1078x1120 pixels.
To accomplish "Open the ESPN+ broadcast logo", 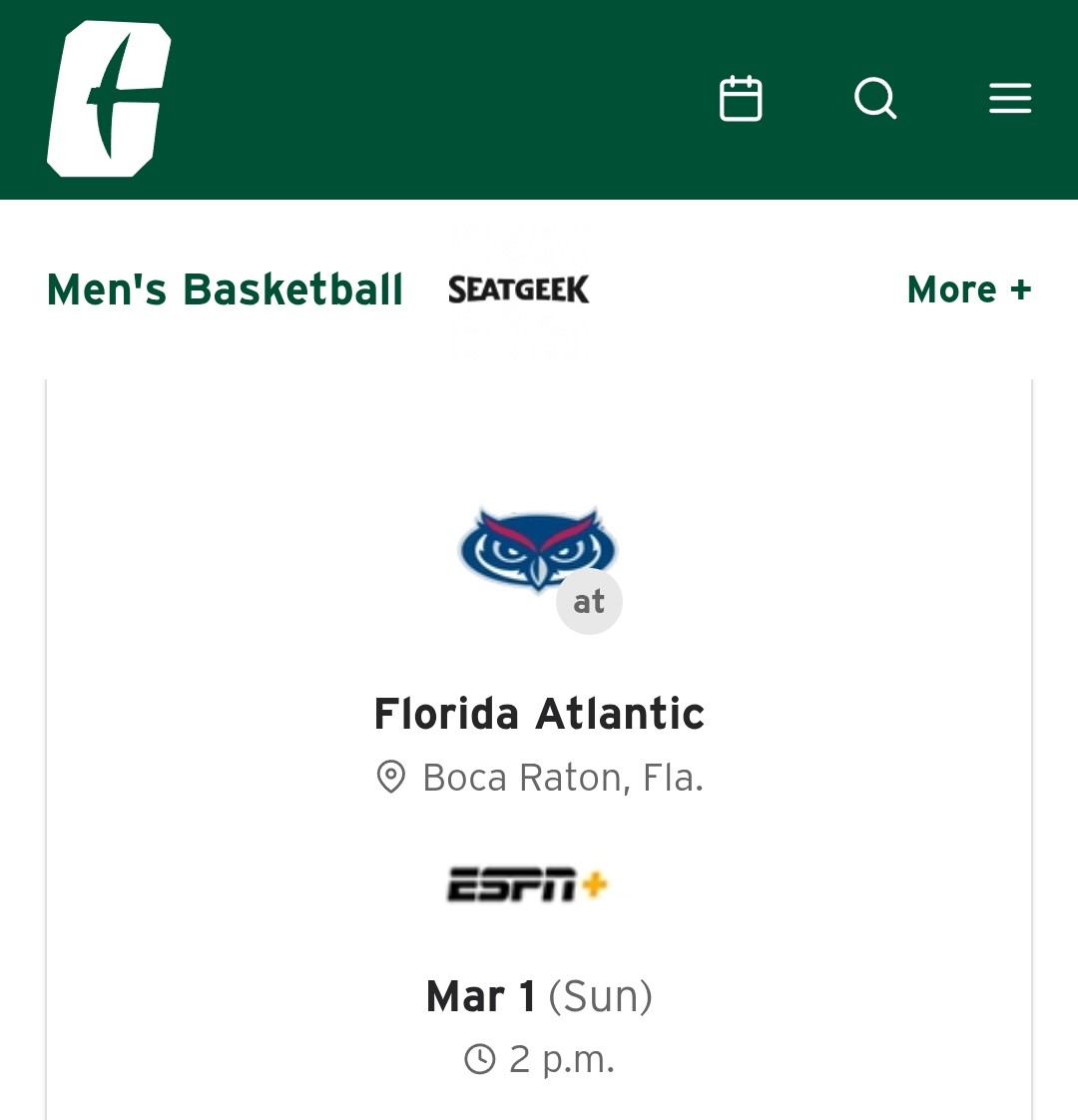I will click(x=527, y=884).
